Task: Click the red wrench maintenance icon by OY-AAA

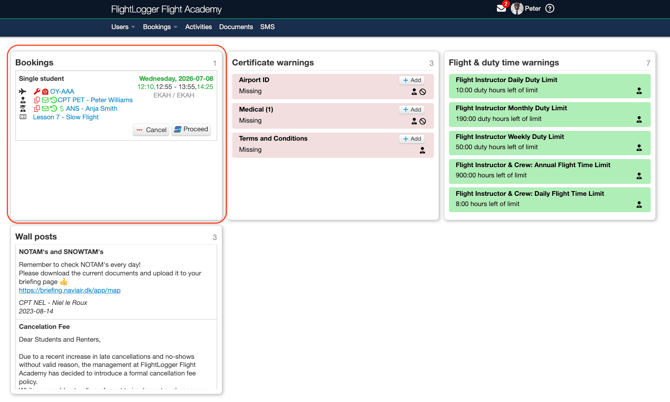Action: coord(37,91)
